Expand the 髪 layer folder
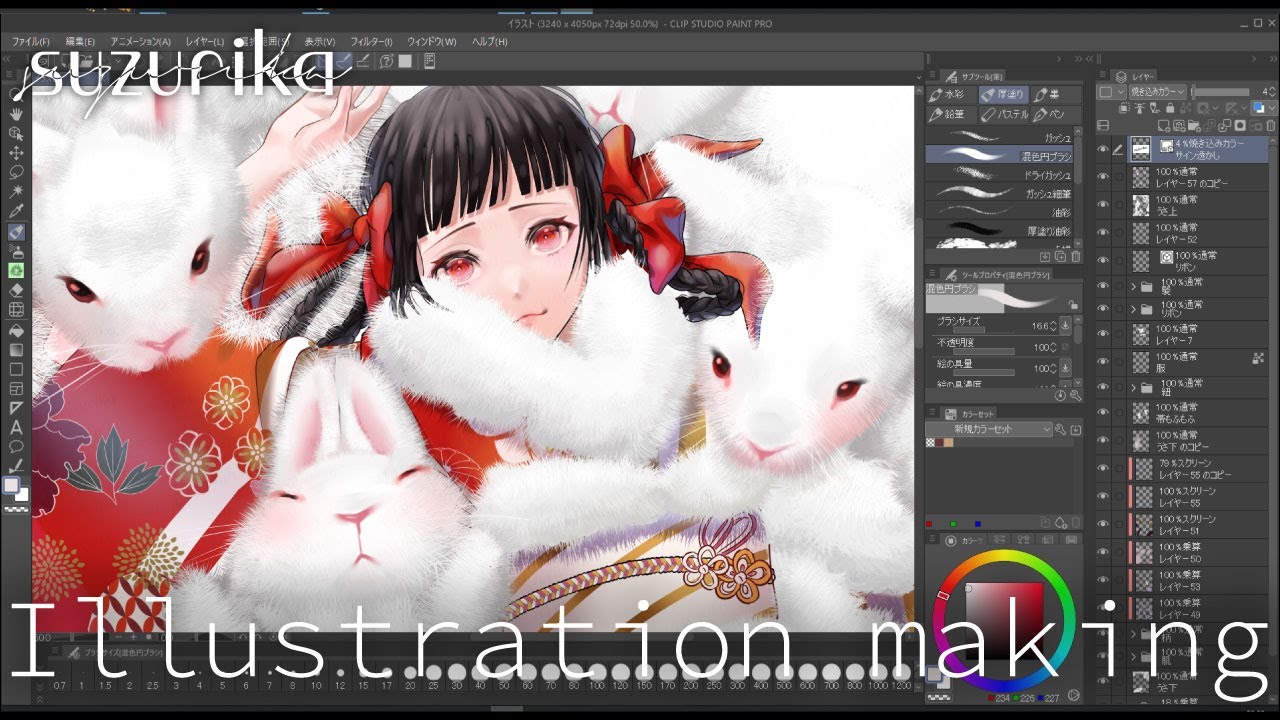1280x720 pixels. 1134,286
